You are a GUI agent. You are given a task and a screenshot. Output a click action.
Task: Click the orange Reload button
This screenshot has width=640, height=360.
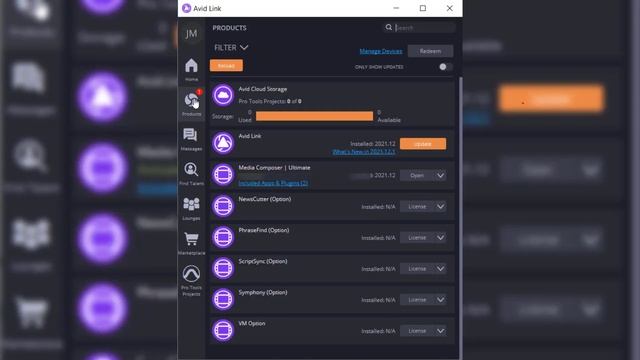[x=226, y=66]
